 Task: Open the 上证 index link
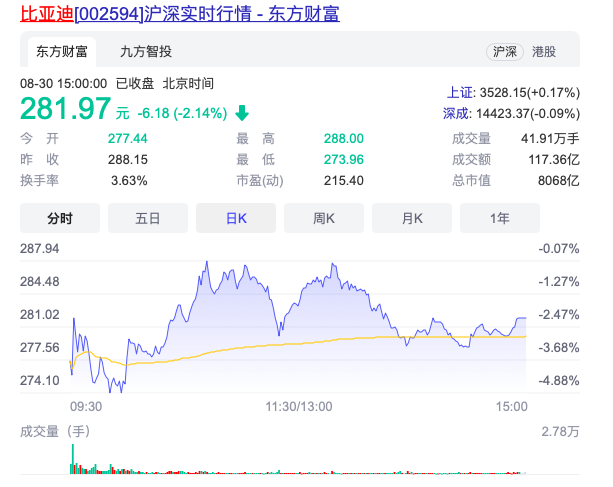click(x=459, y=93)
